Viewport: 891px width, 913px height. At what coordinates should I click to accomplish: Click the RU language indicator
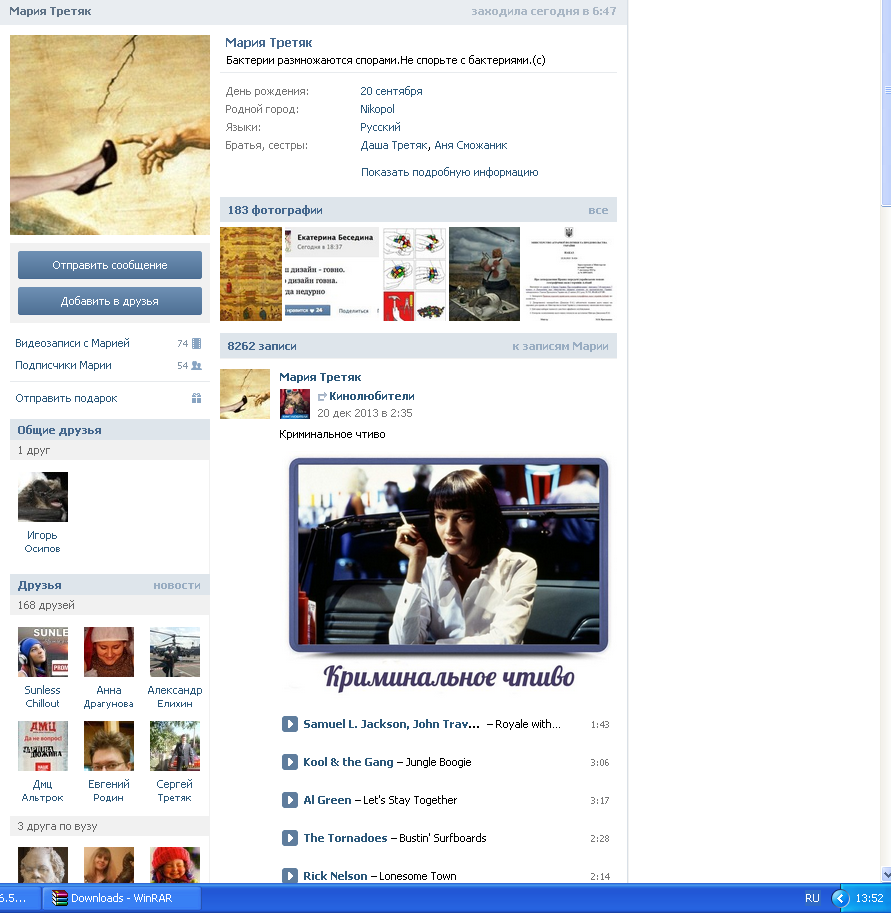tap(812, 898)
